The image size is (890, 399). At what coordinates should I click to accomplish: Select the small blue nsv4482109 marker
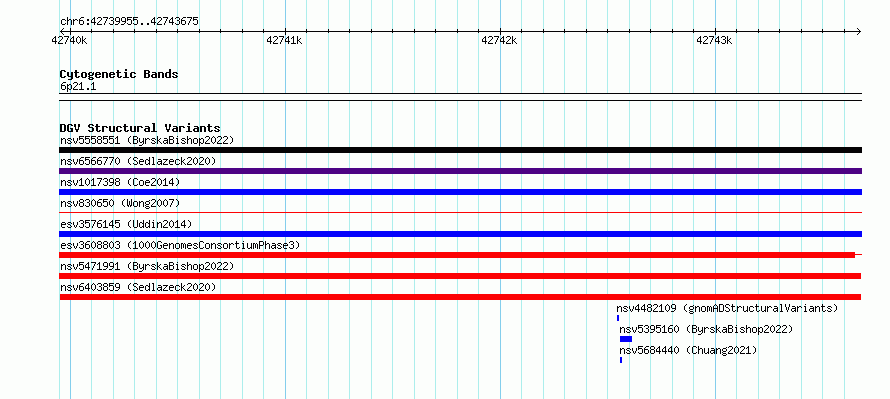pyautogui.click(x=618, y=318)
